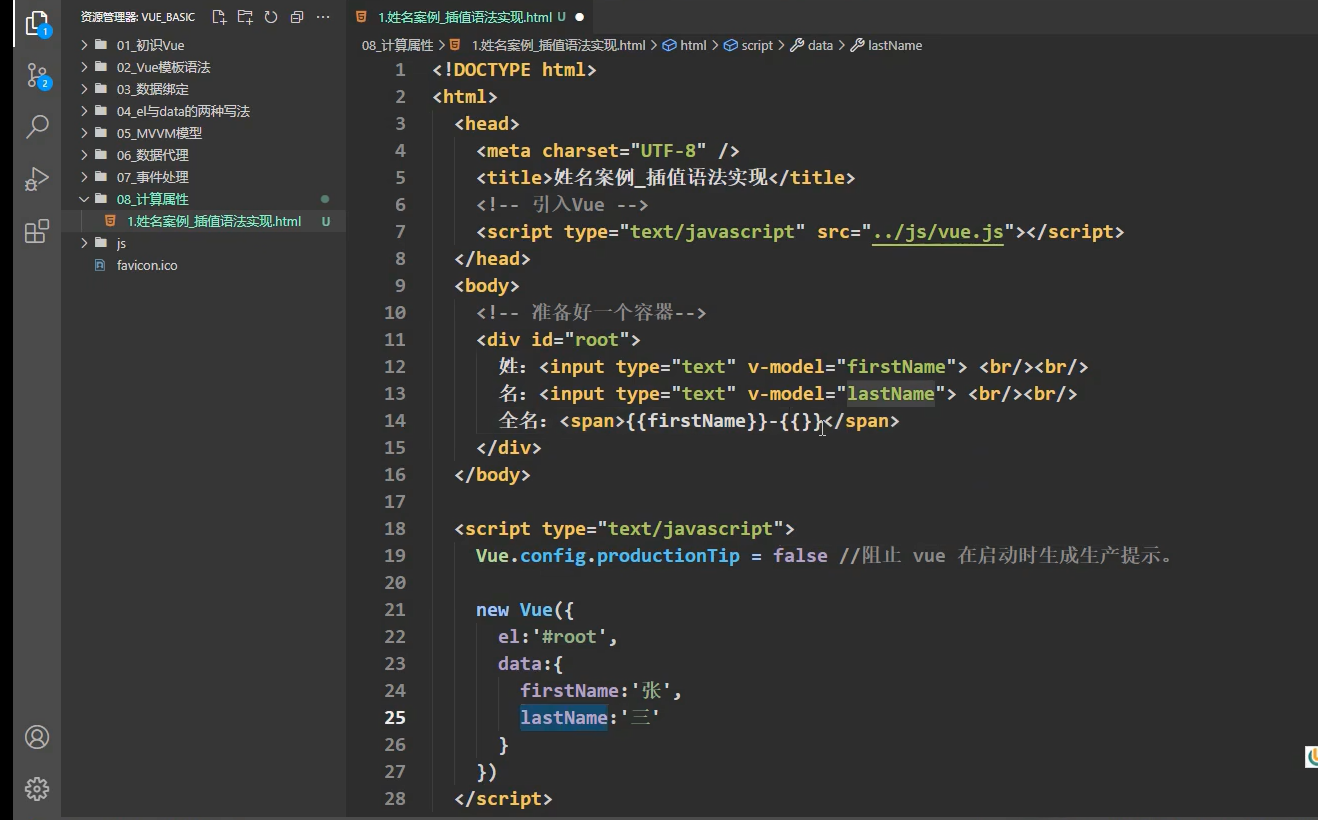The image size is (1318, 820).
Task: Click line number 25 in the gutter
Action: [x=394, y=718]
